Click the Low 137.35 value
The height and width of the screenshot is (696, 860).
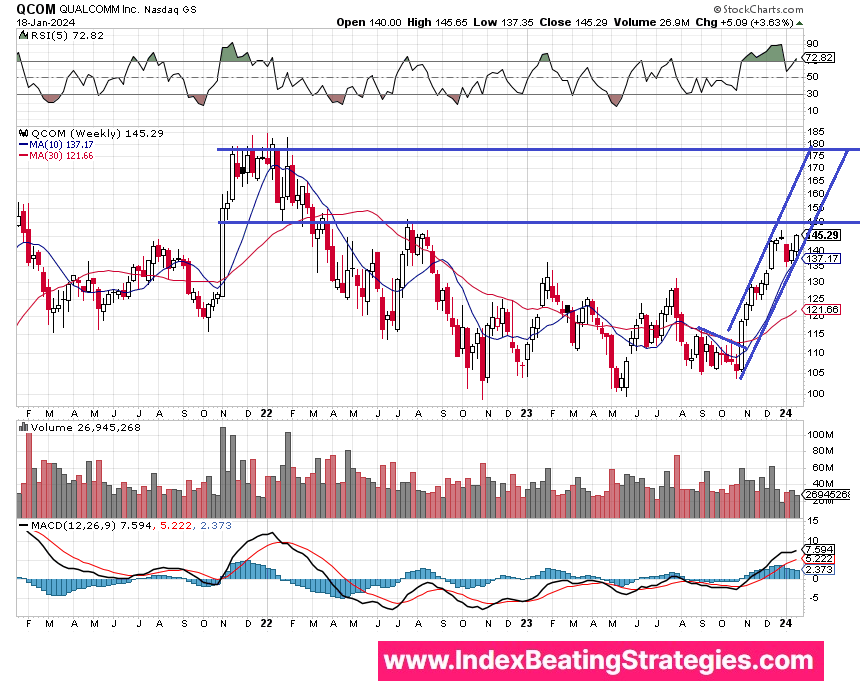503,22
